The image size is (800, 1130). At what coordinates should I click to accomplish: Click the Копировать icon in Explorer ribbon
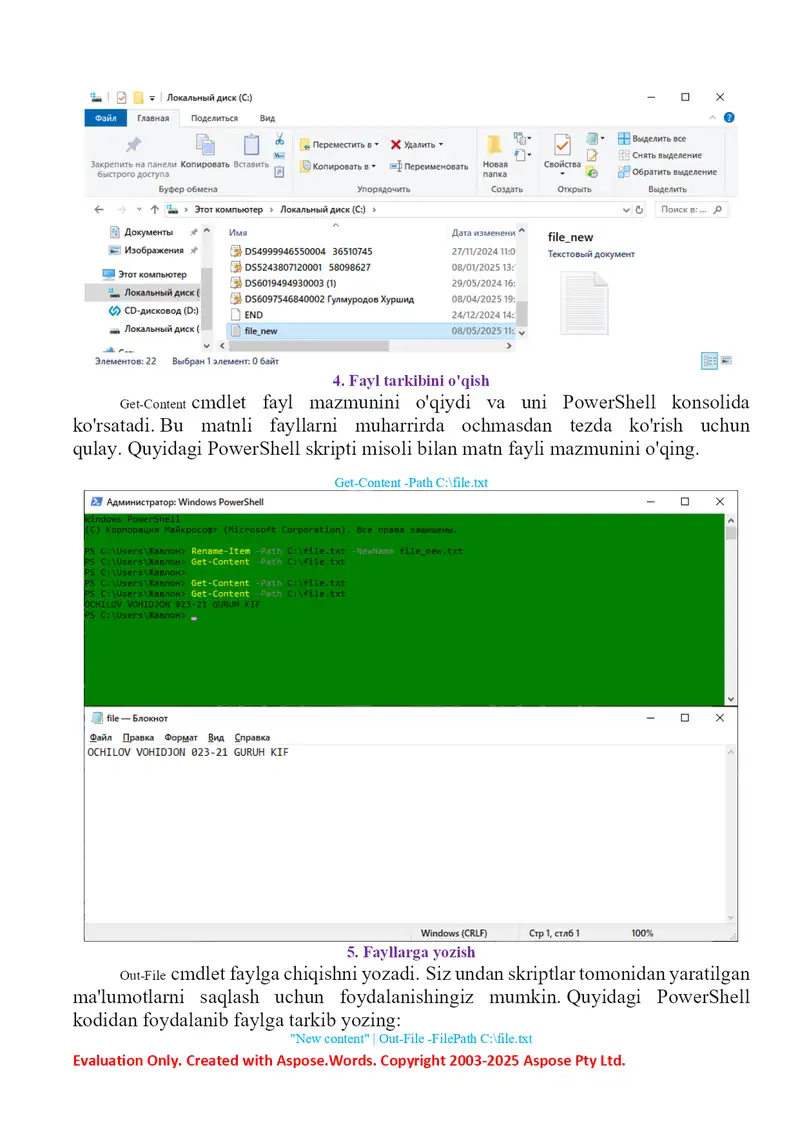pos(205,145)
